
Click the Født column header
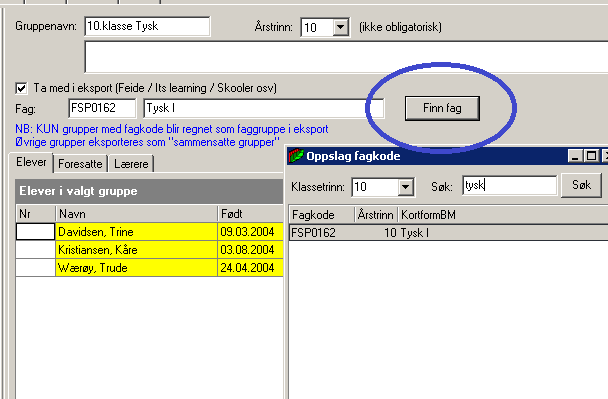(x=250, y=214)
